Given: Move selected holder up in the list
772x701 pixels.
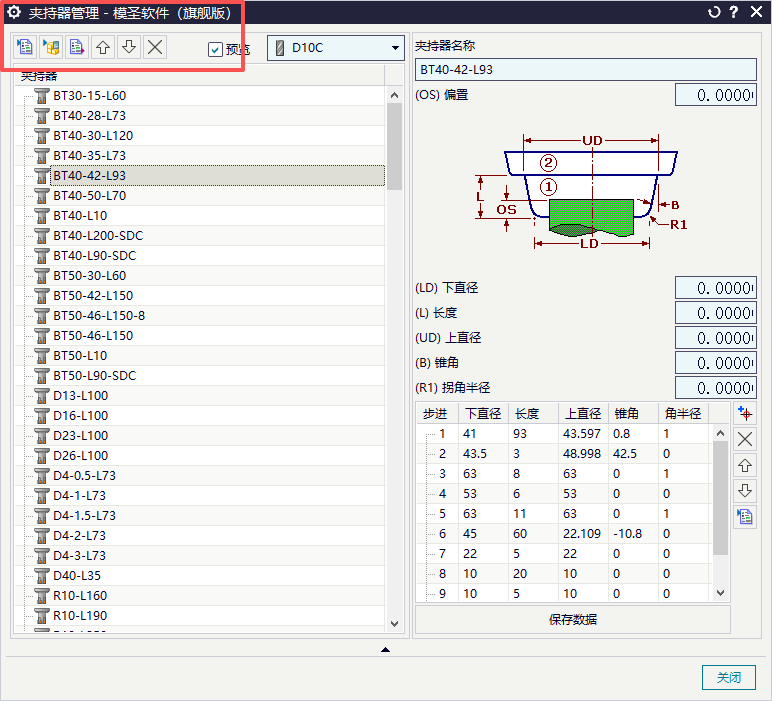Looking at the screenshot, I should click(x=103, y=48).
